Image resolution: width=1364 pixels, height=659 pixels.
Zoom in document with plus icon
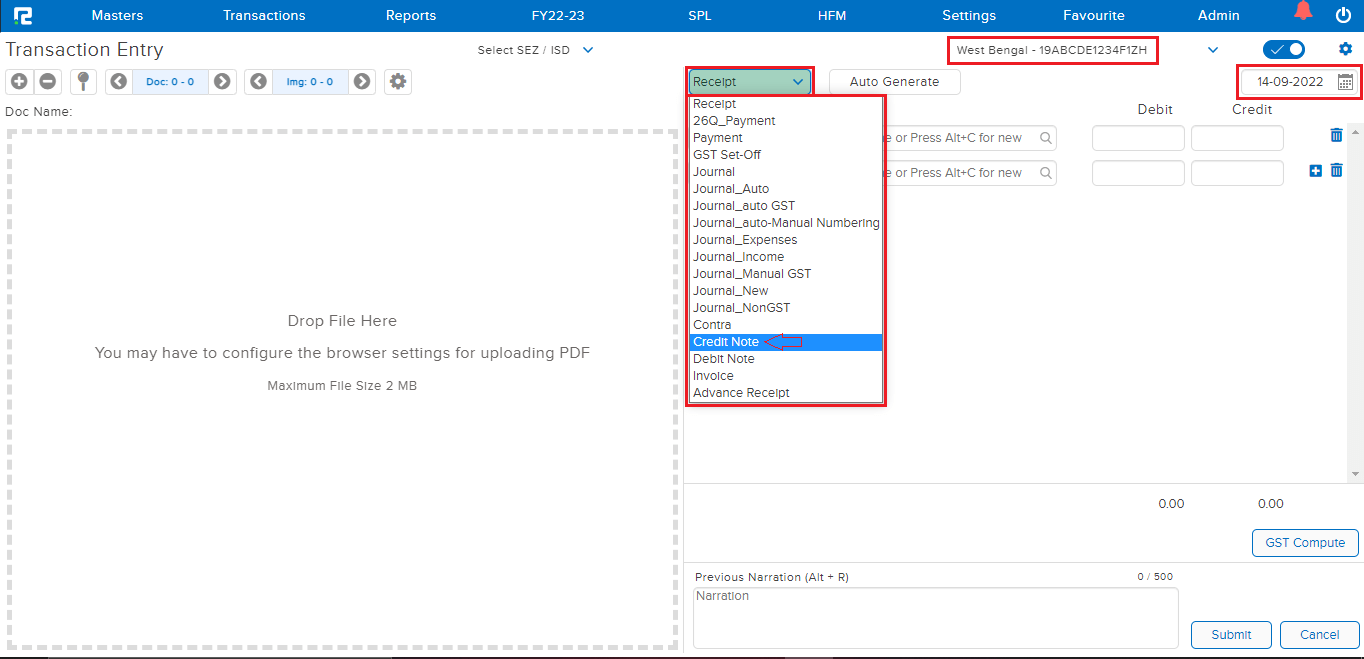click(x=19, y=82)
